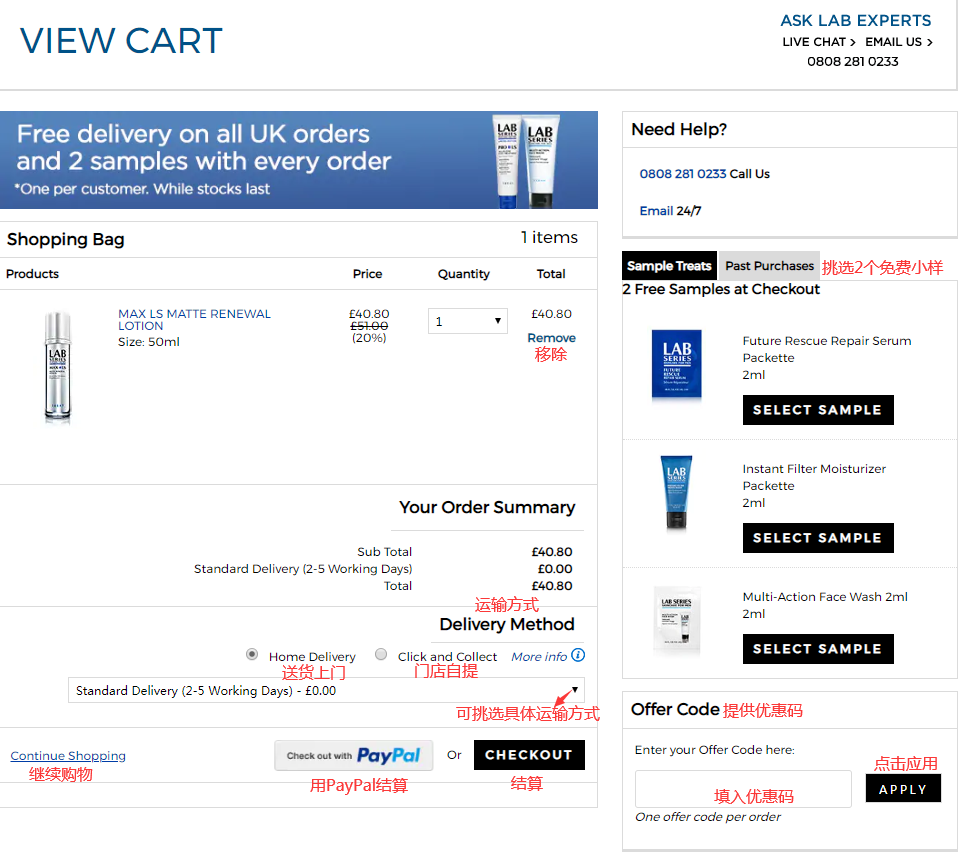
Task: Click the black CHECKOUT button
Action: (x=529, y=755)
